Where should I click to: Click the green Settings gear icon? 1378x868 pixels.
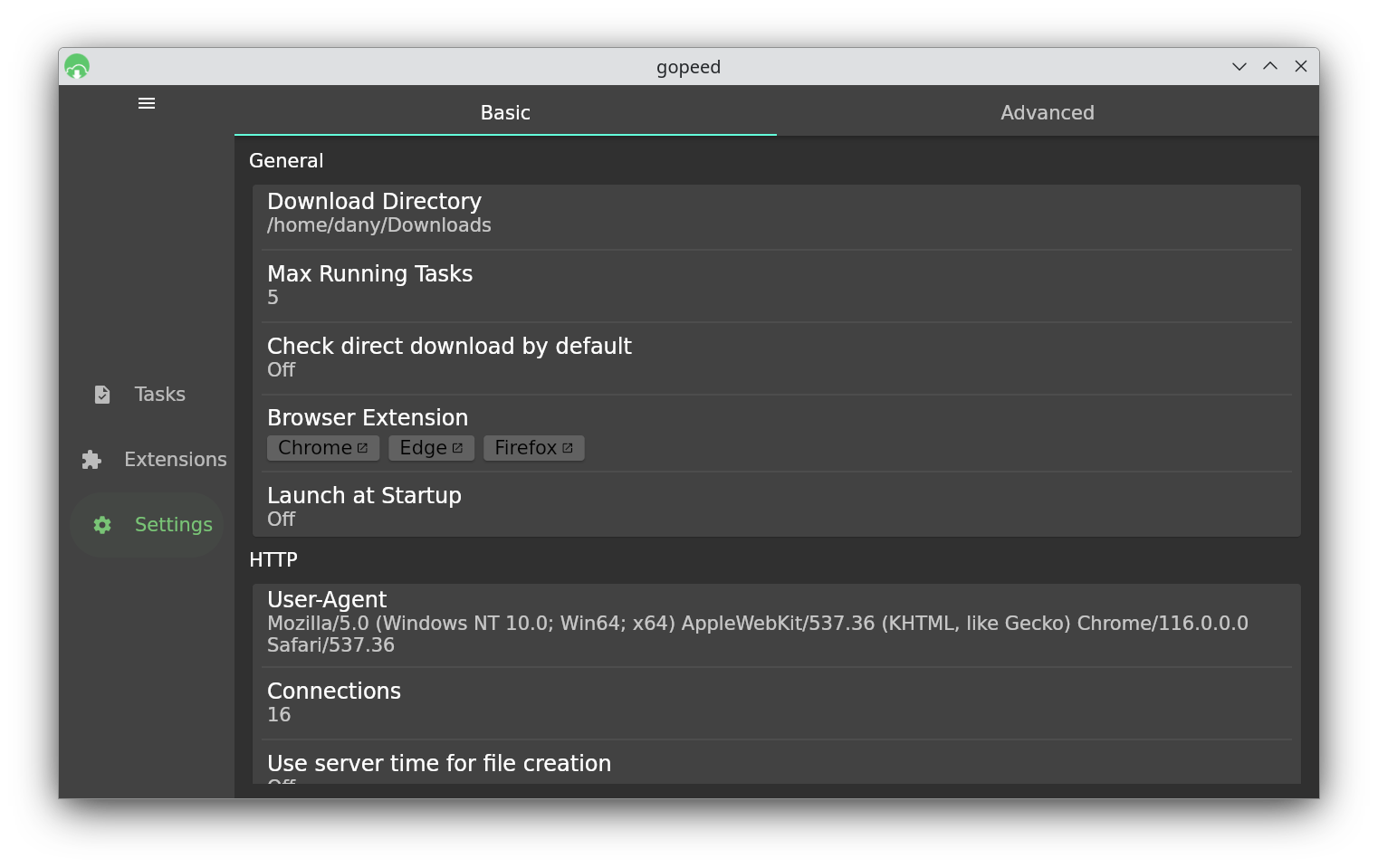click(102, 525)
